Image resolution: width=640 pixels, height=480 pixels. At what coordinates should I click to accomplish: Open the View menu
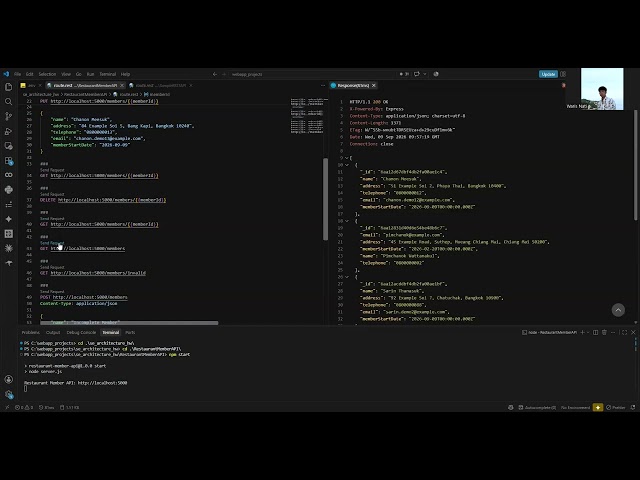(66, 74)
